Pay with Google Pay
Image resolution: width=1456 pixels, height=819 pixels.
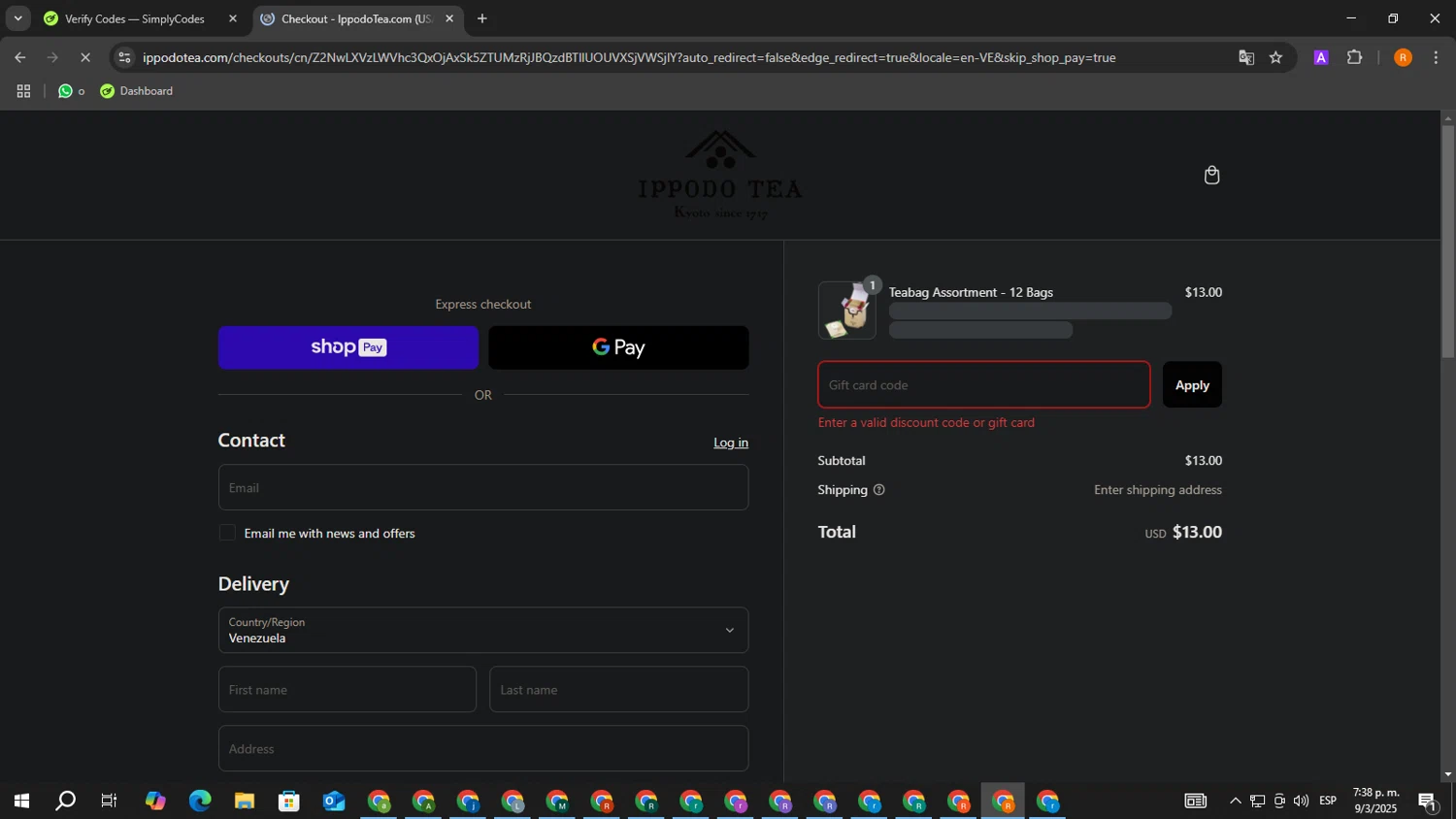(618, 347)
